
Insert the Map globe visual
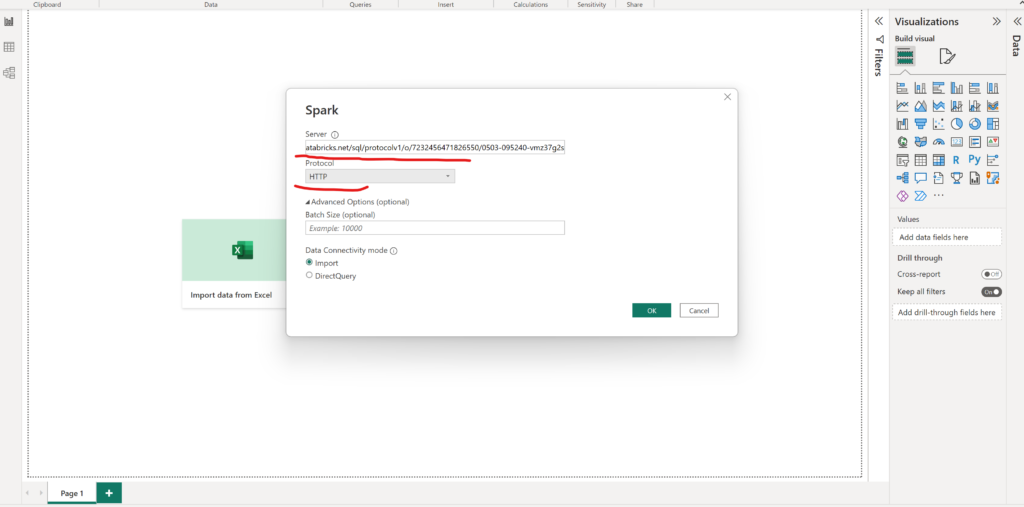903,141
